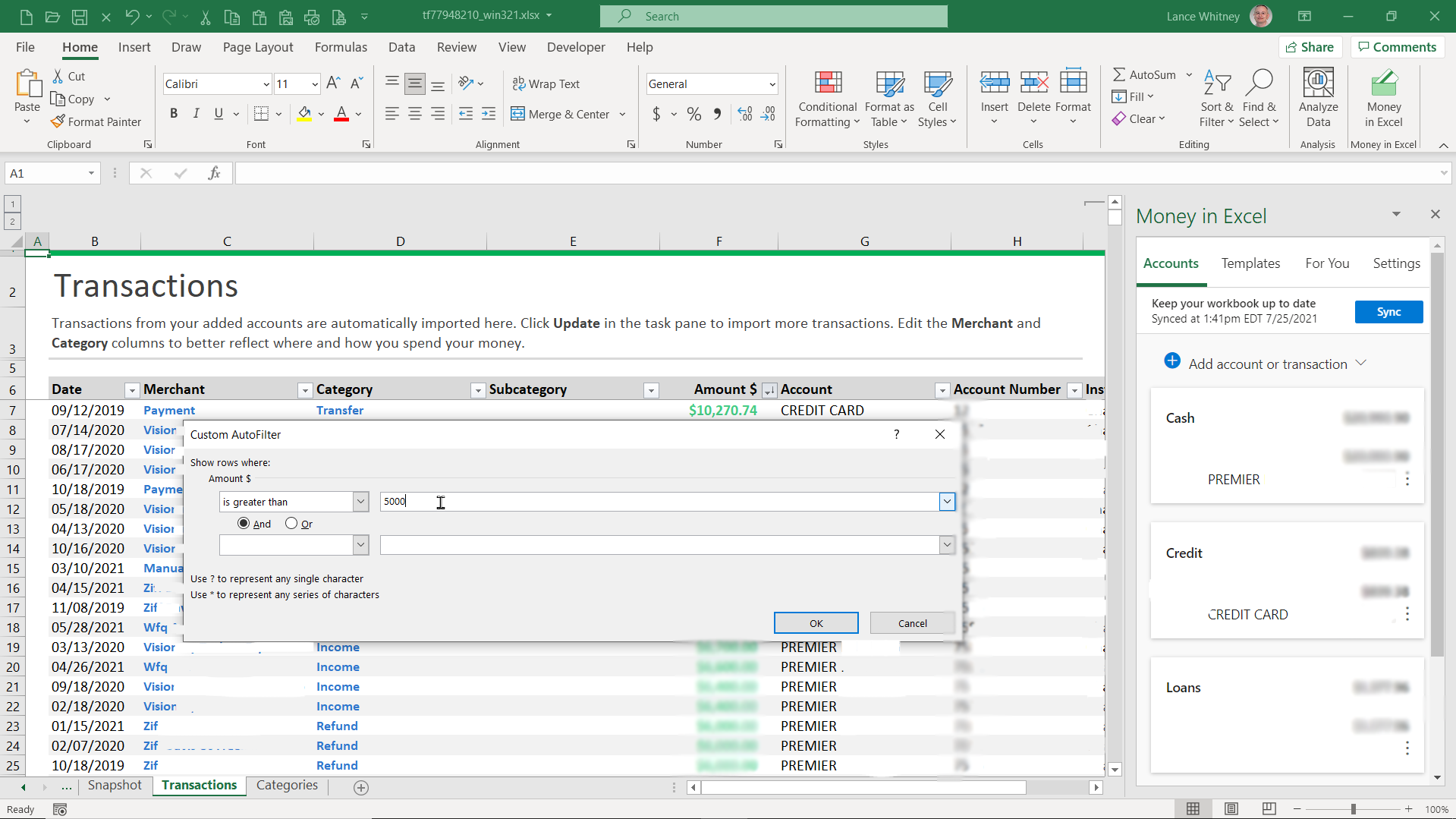
Task: Open Find & Select
Action: [x=1259, y=99]
